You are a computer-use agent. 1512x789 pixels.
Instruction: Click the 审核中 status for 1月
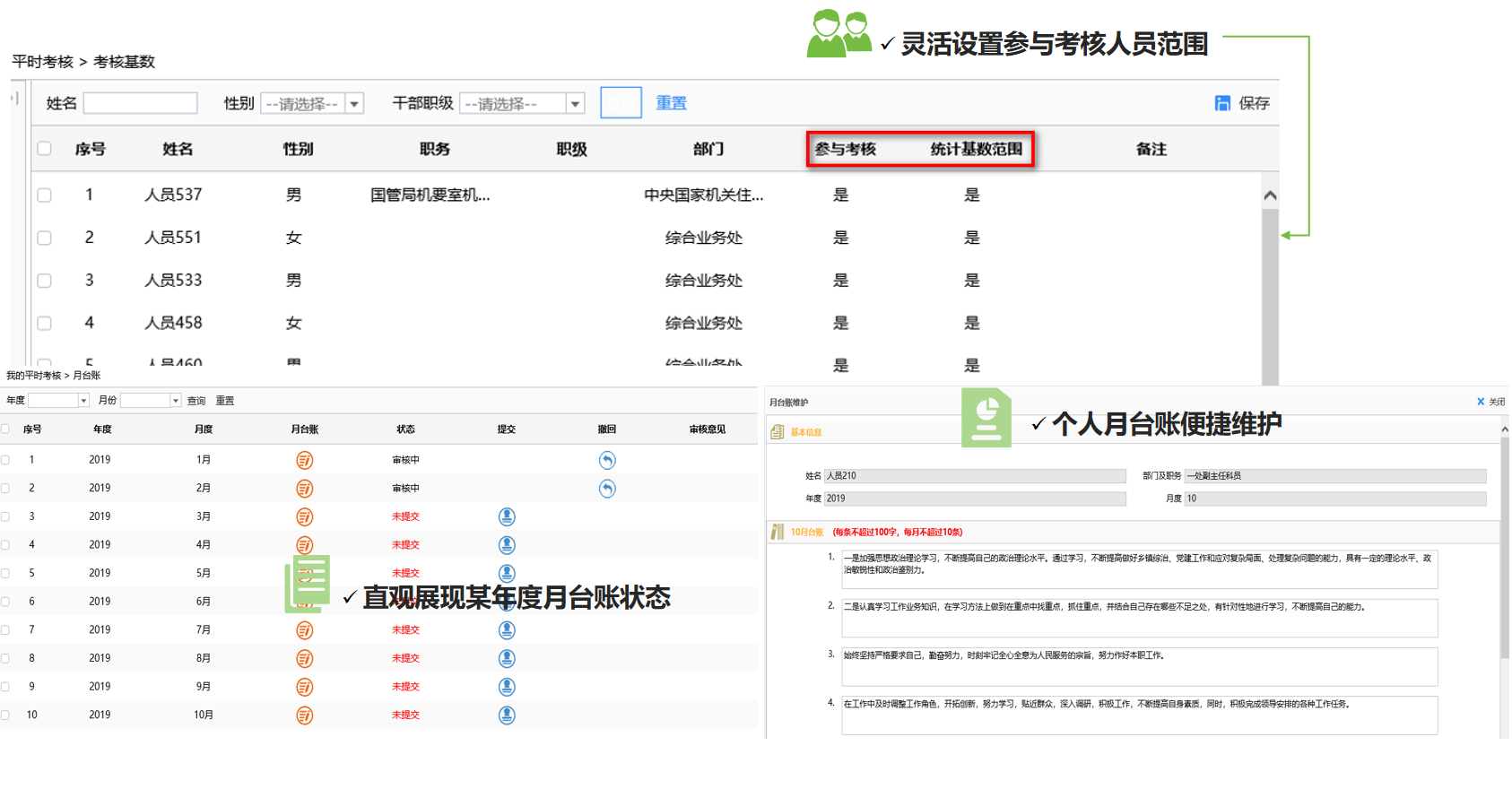[405, 460]
